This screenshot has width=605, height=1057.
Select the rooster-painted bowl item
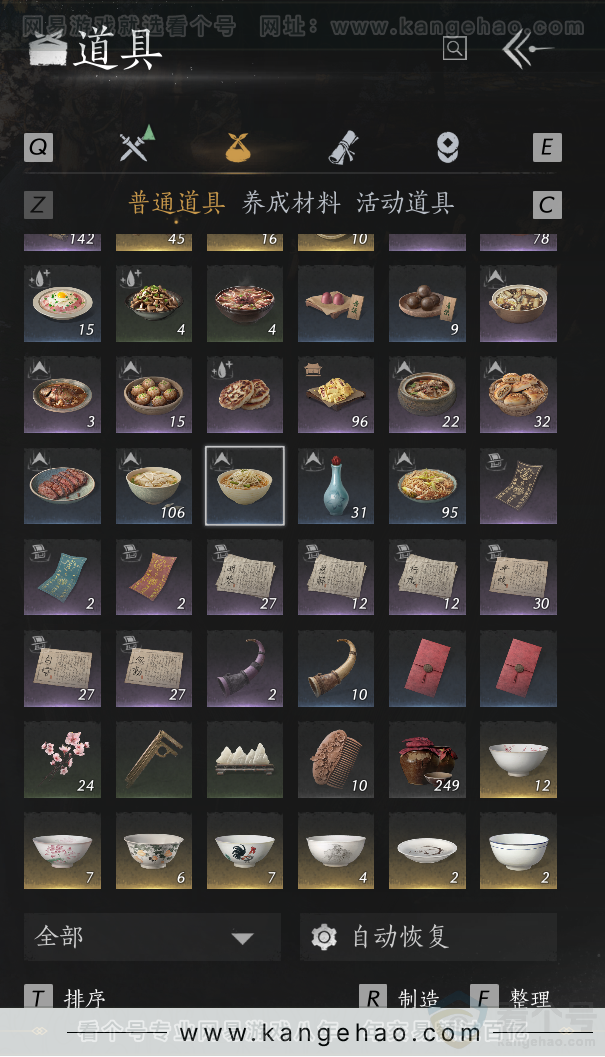pos(245,850)
